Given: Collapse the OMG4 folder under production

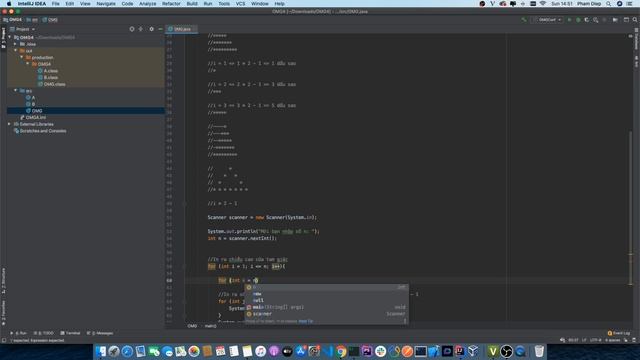Looking at the screenshot, I should pos(28,64).
